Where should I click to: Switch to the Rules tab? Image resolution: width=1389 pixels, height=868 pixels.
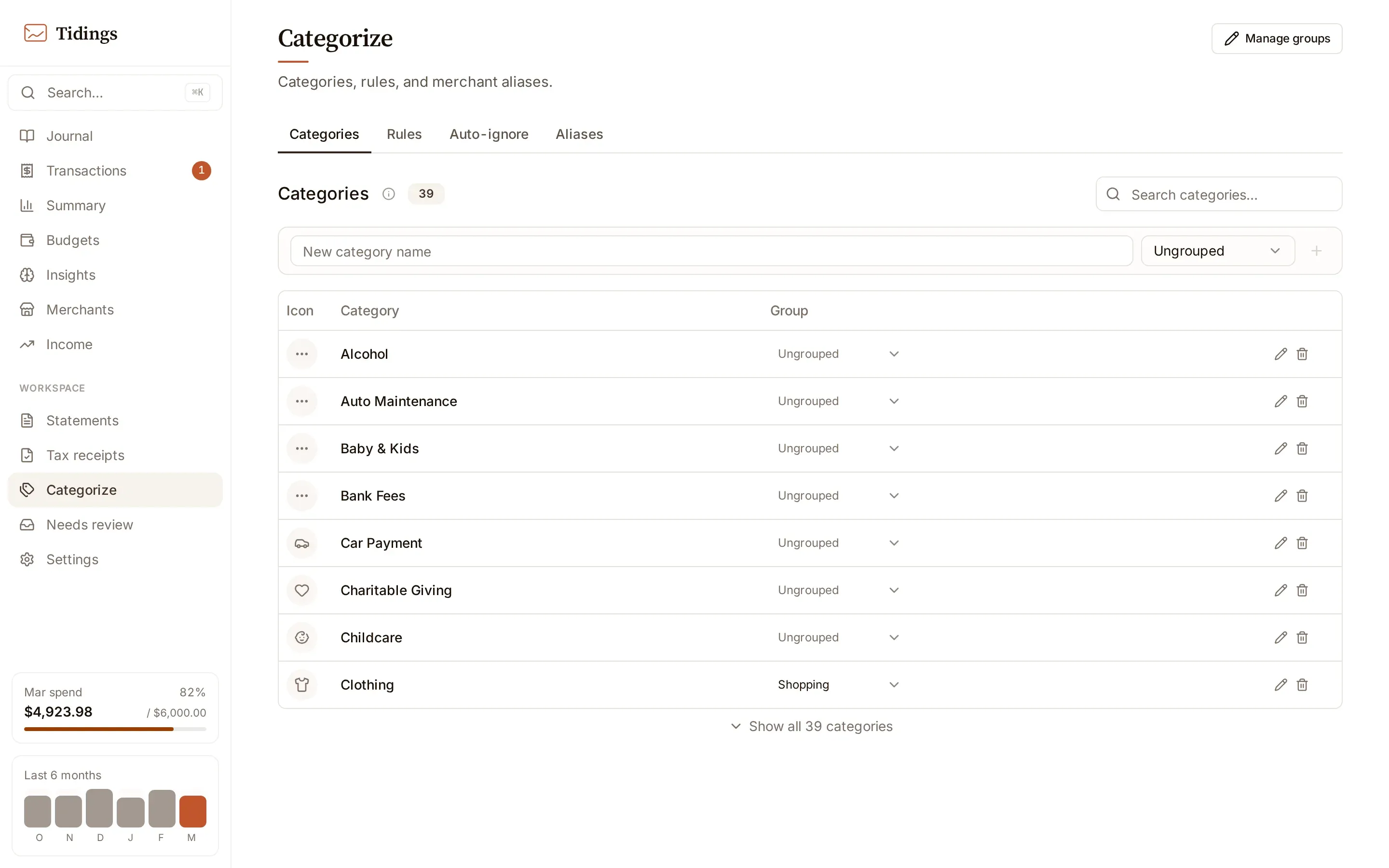tap(404, 134)
